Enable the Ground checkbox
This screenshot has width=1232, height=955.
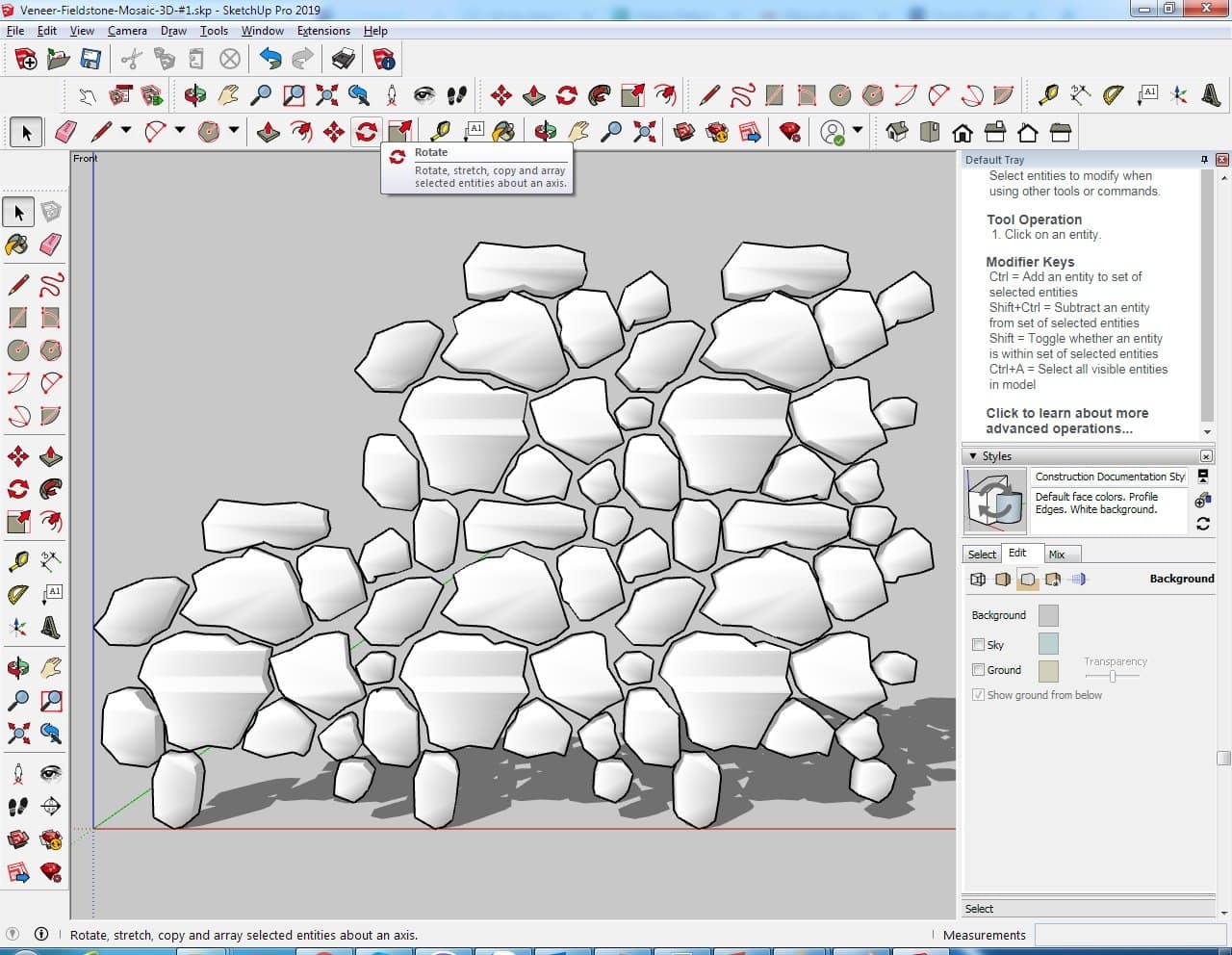click(x=978, y=670)
